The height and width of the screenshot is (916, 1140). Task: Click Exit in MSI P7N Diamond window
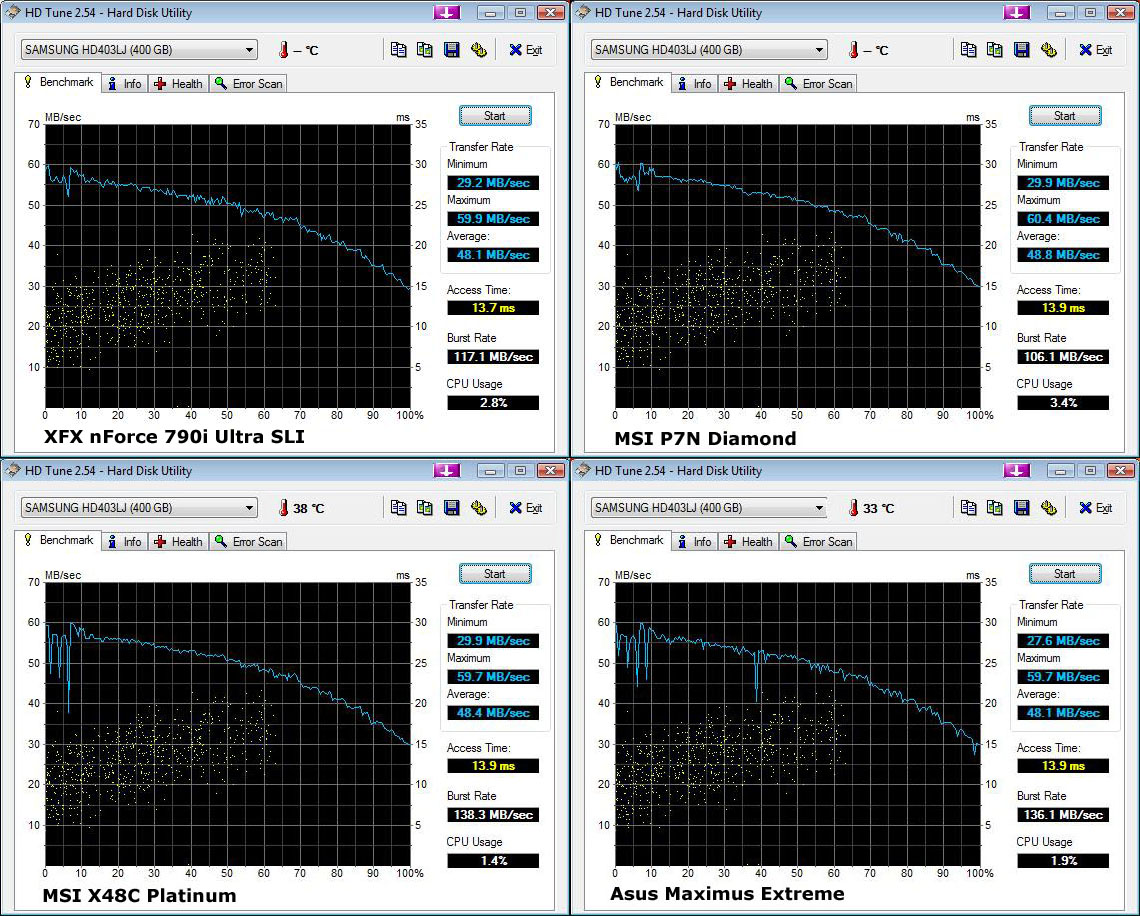[1096, 49]
